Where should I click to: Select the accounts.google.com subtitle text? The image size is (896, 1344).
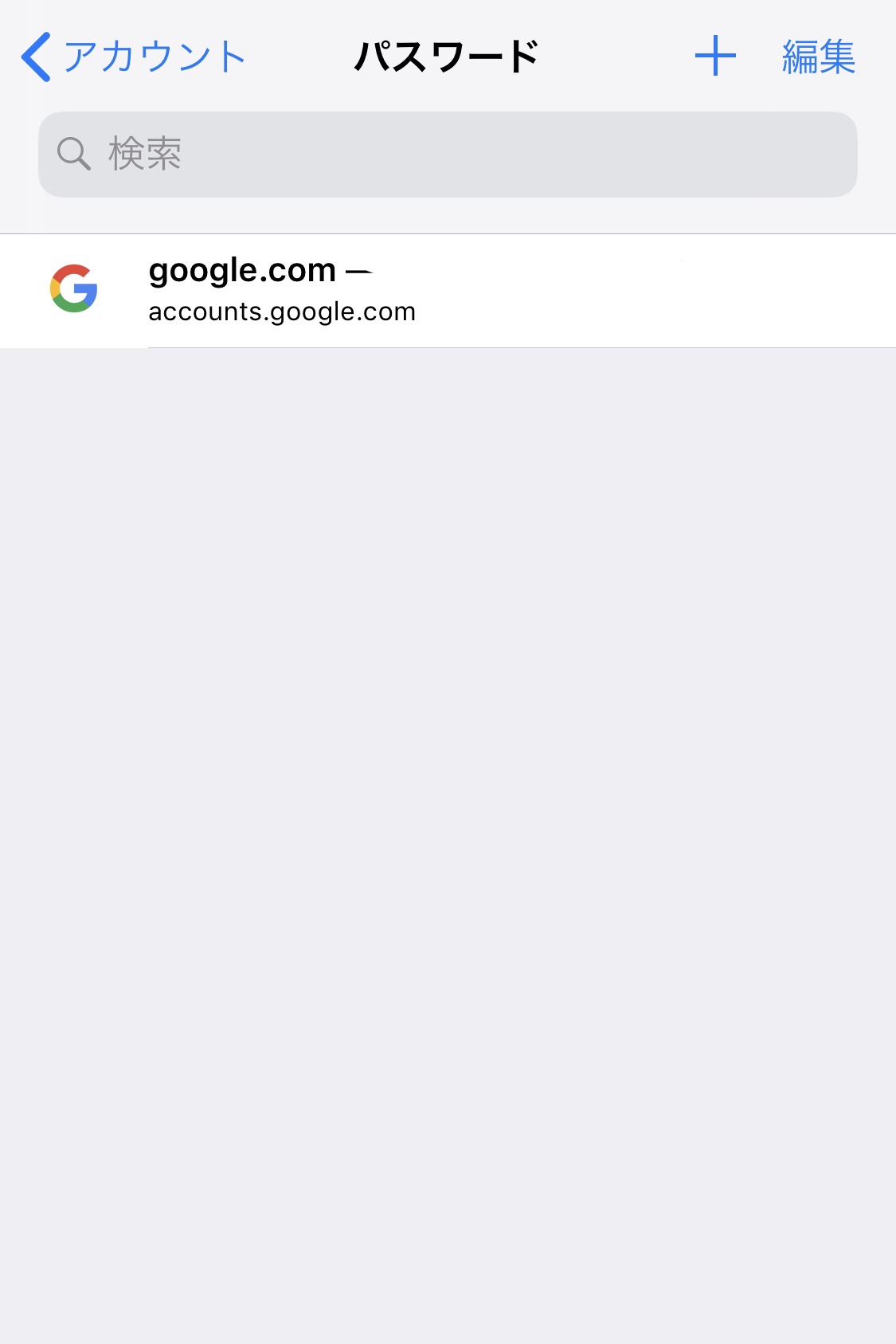[x=282, y=312]
